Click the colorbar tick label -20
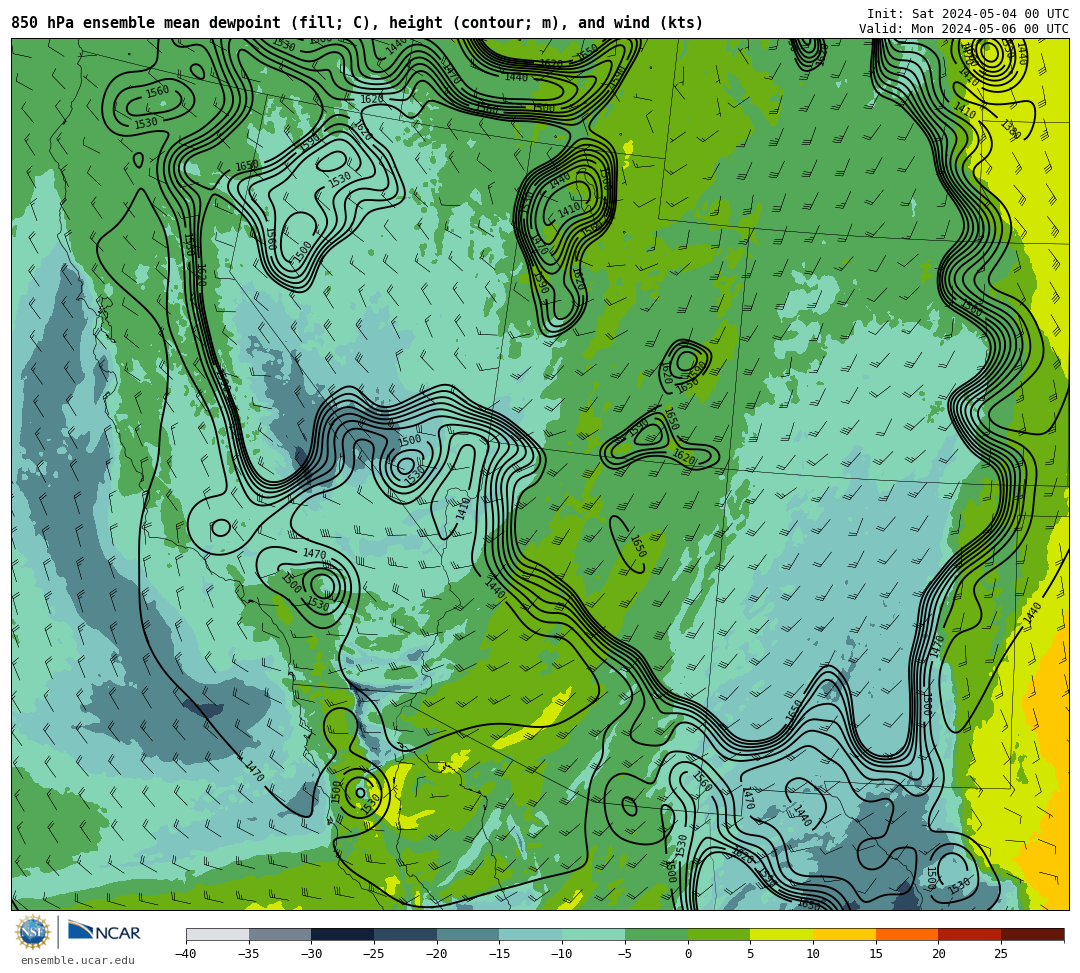Image resolution: width=1080 pixels, height=973 pixels. tap(436, 954)
